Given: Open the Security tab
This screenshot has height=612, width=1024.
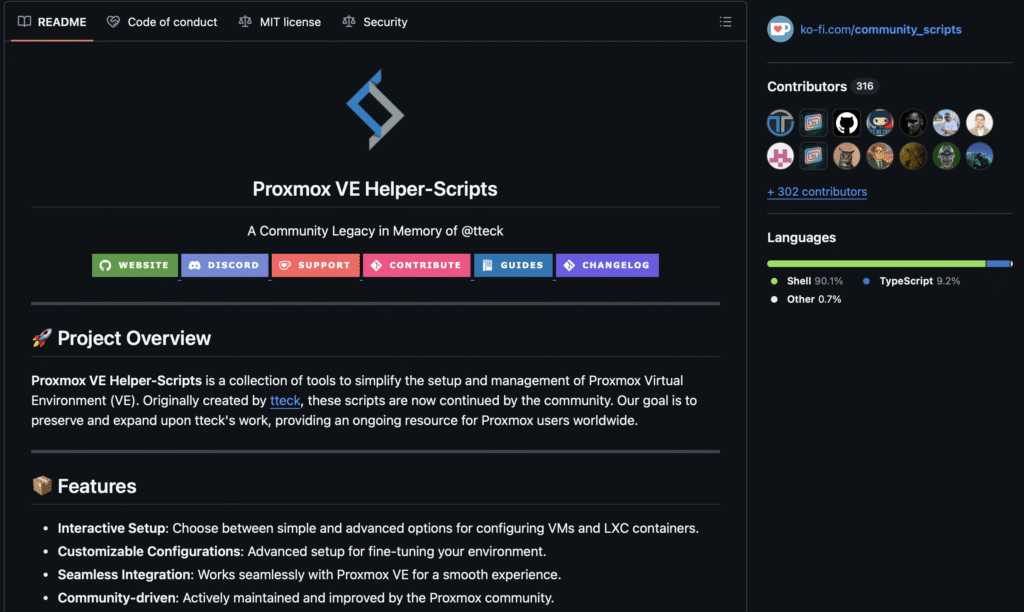Looking at the screenshot, I should coord(375,22).
